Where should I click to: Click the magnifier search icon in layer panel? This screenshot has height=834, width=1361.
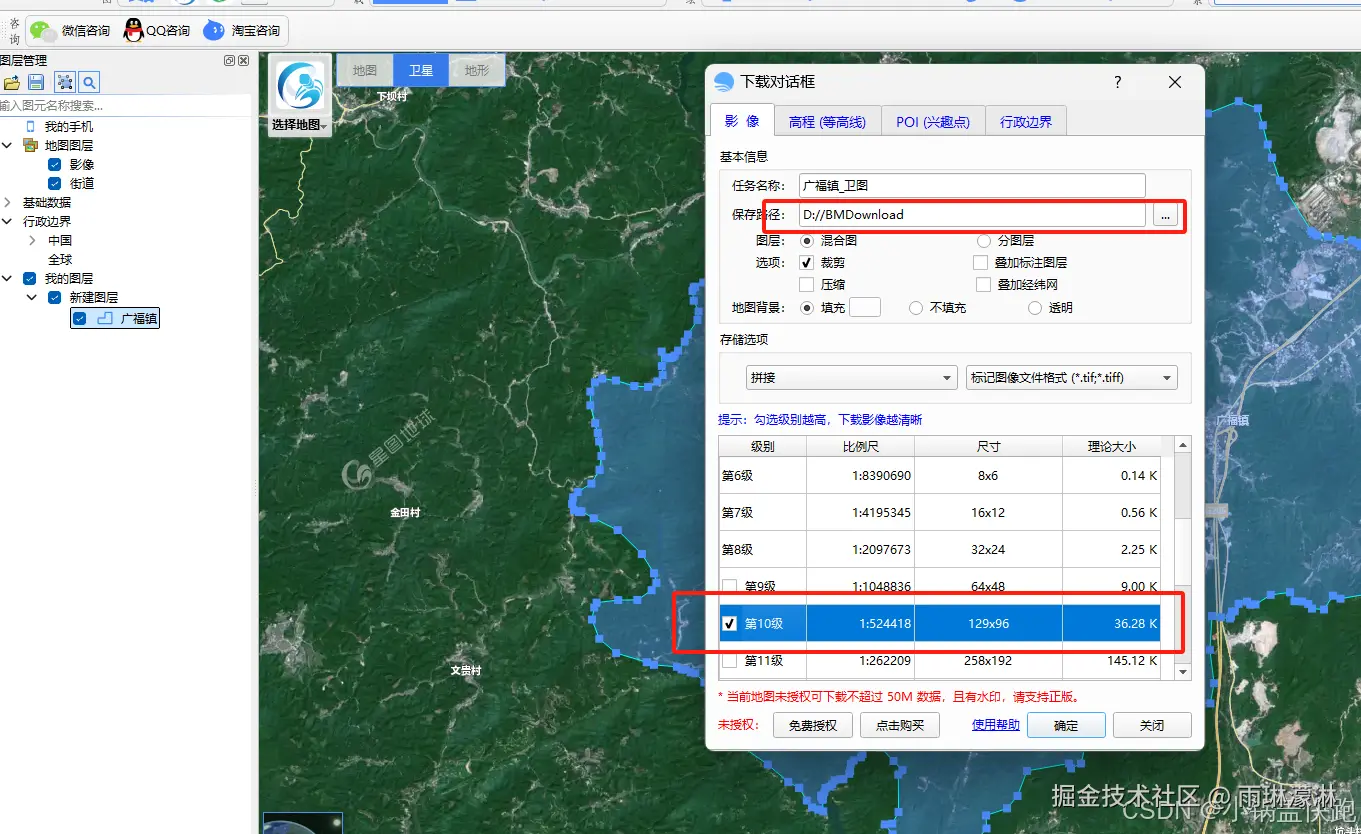coord(89,82)
